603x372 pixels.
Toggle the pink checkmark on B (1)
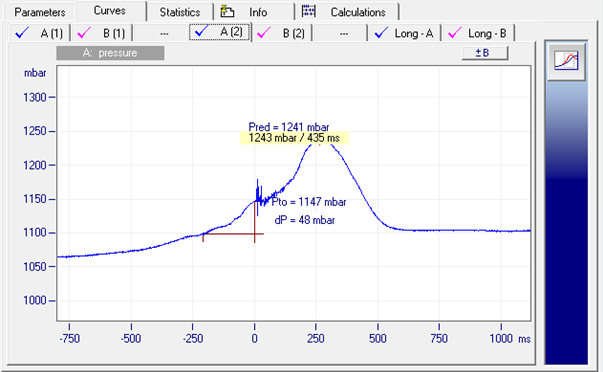(84, 33)
